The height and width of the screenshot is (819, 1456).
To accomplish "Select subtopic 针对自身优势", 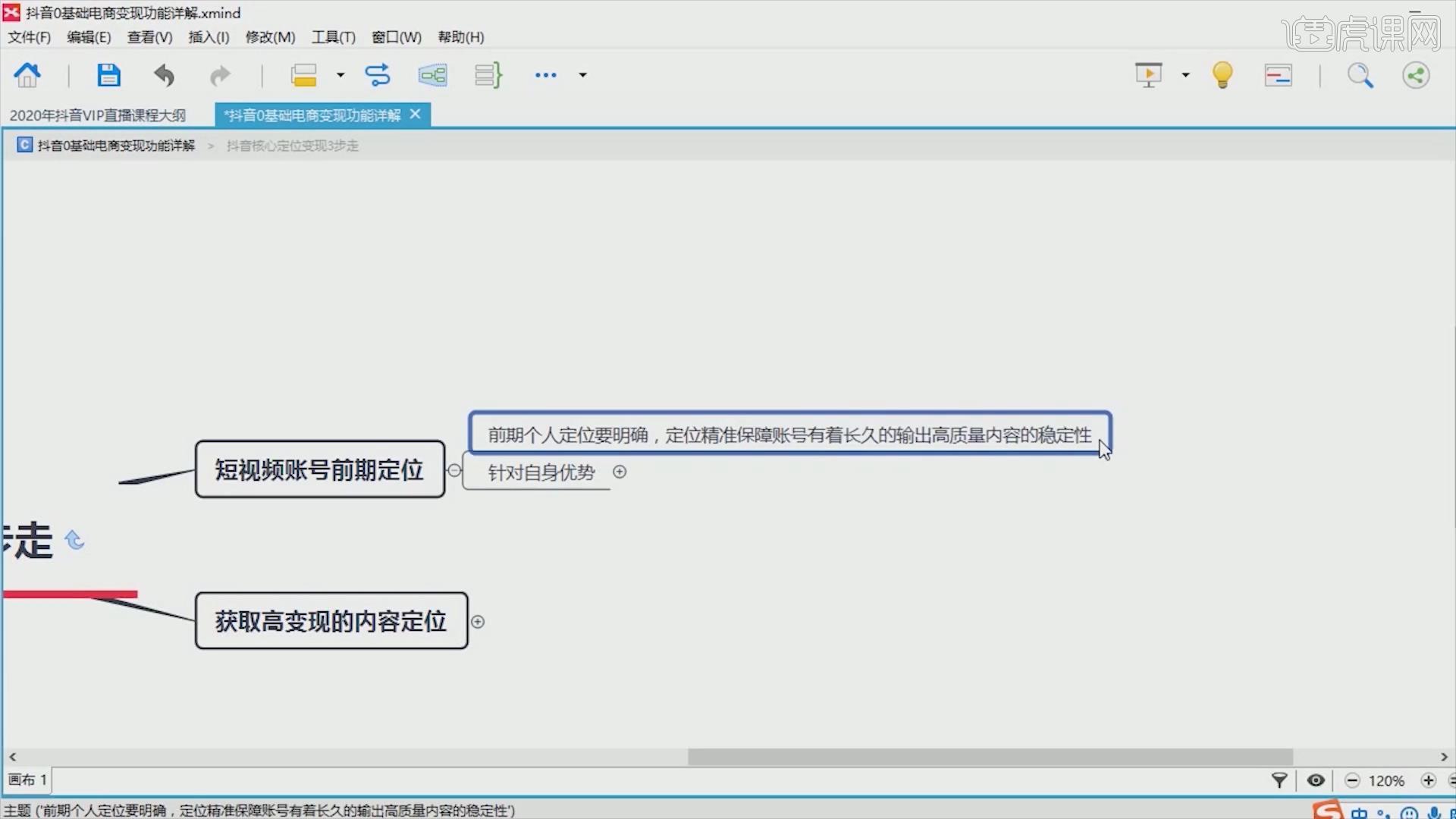I will click(541, 472).
